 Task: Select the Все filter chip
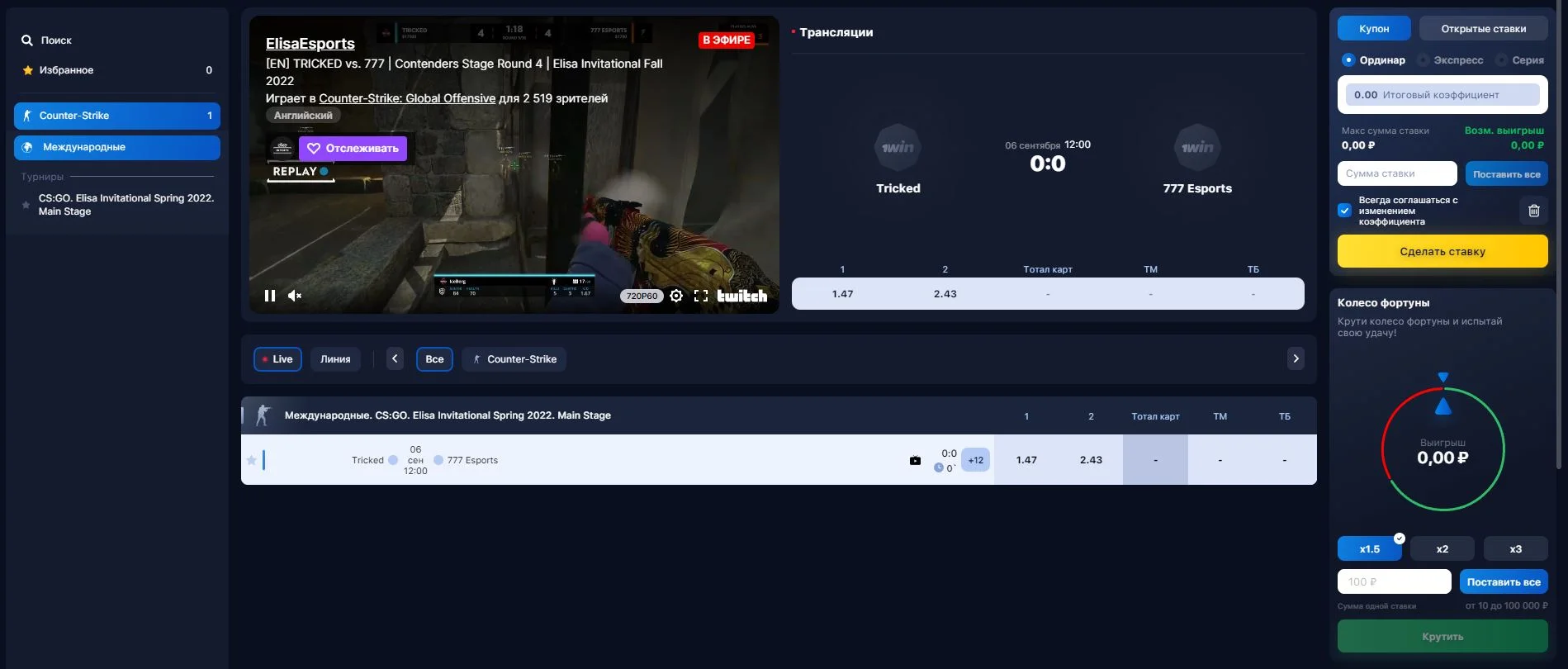(x=434, y=359)
